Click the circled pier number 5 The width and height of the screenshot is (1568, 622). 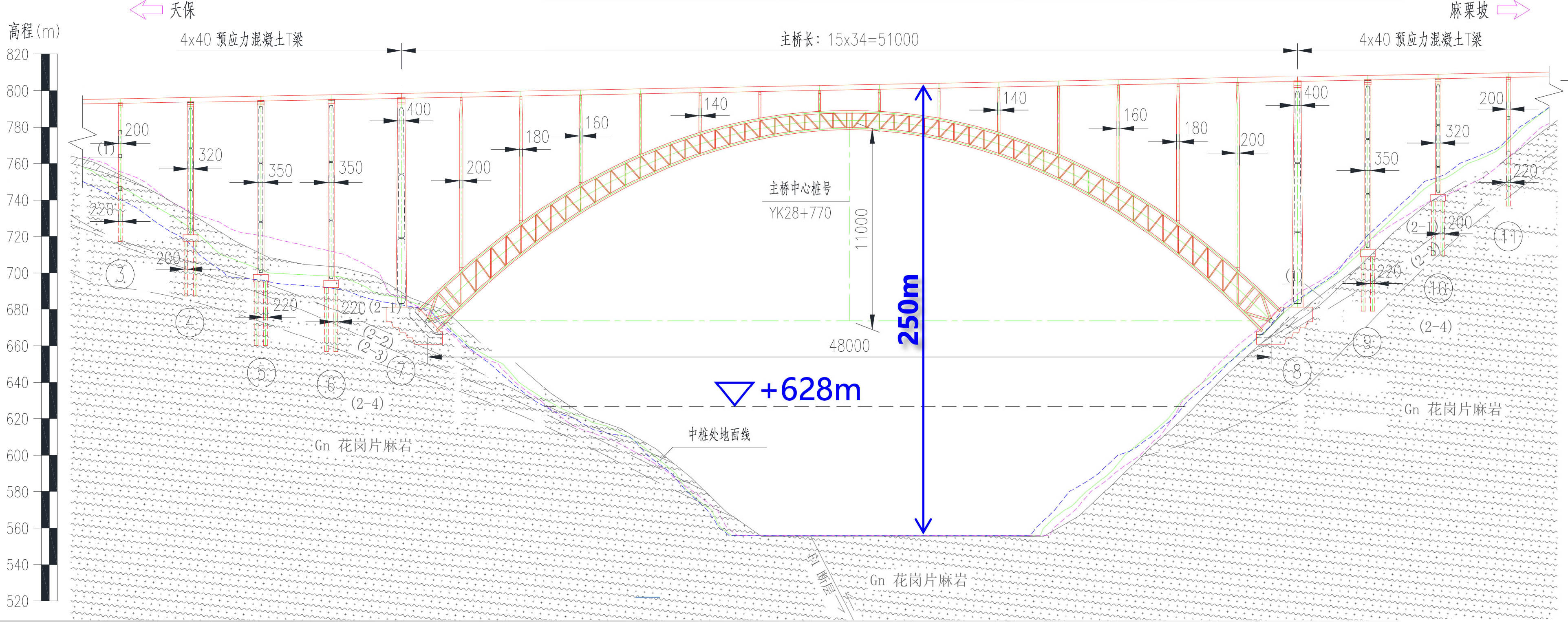tap(262, 373)
